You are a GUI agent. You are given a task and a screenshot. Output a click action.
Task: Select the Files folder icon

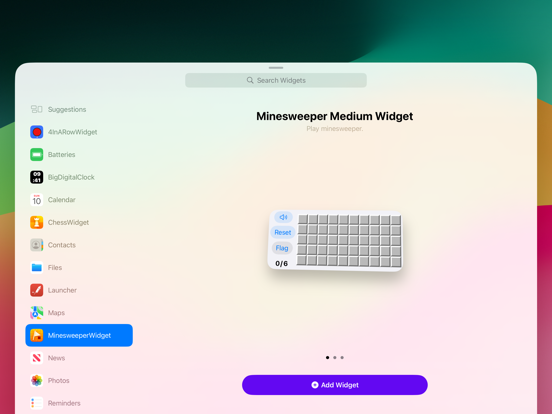[x=37, y=268]
